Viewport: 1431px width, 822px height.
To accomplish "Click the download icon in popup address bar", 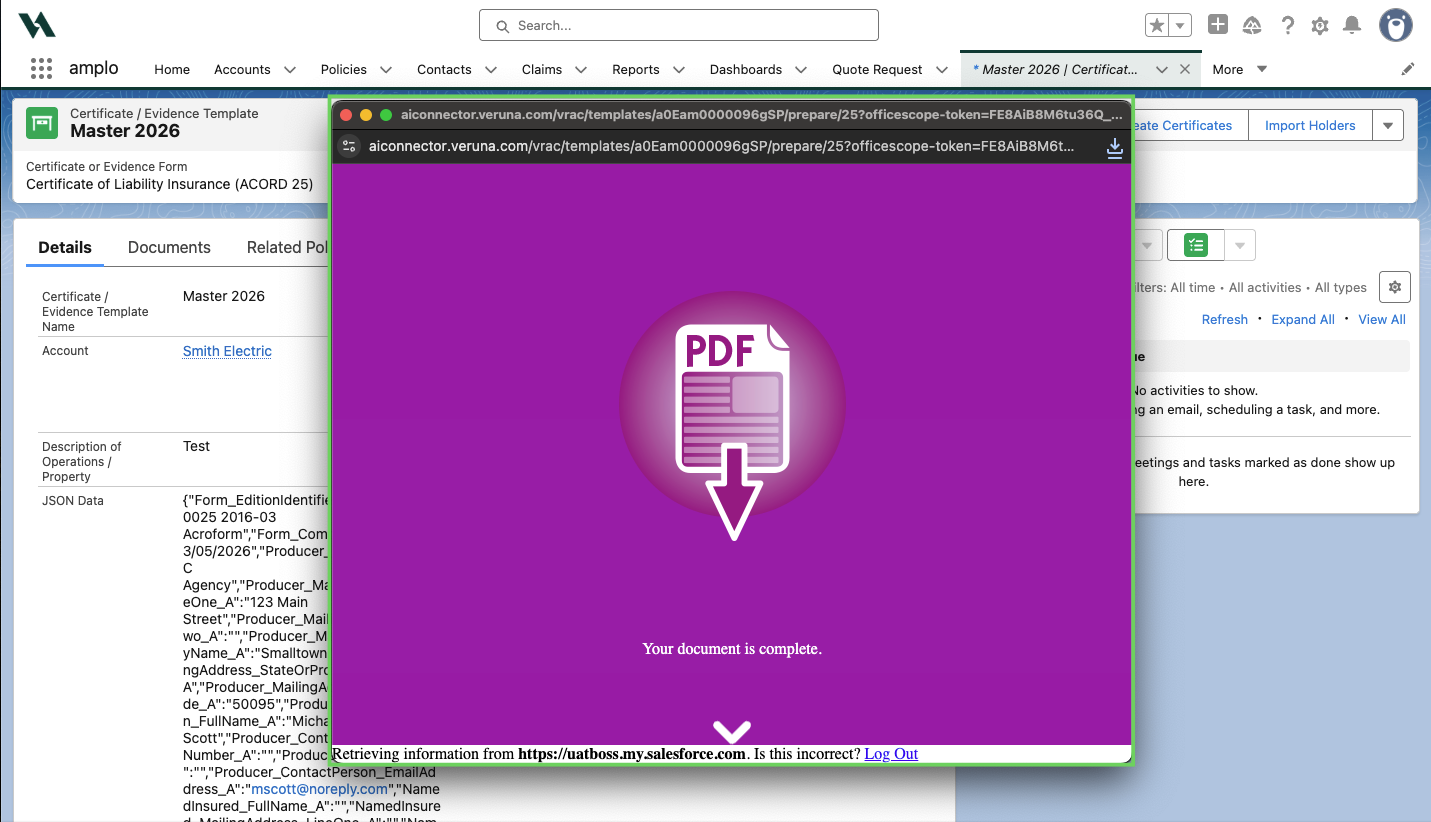I will (1115, 147).
